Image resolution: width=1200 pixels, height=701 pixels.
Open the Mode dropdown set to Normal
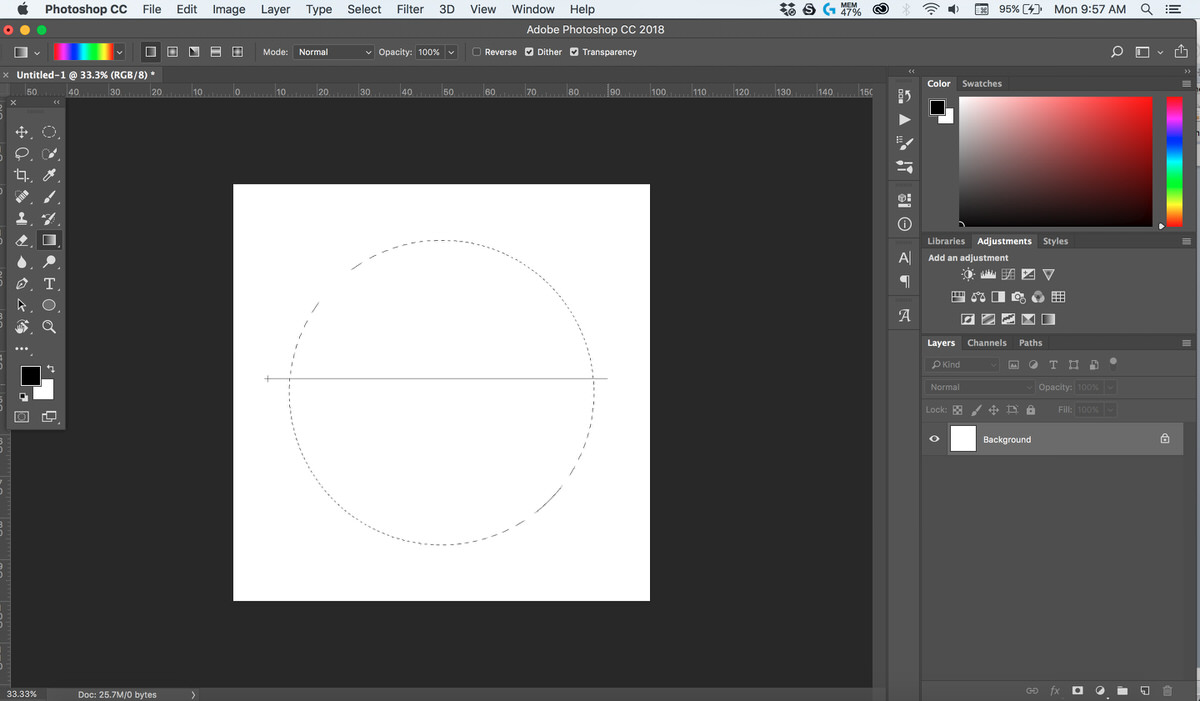click(x=334, y=52)
